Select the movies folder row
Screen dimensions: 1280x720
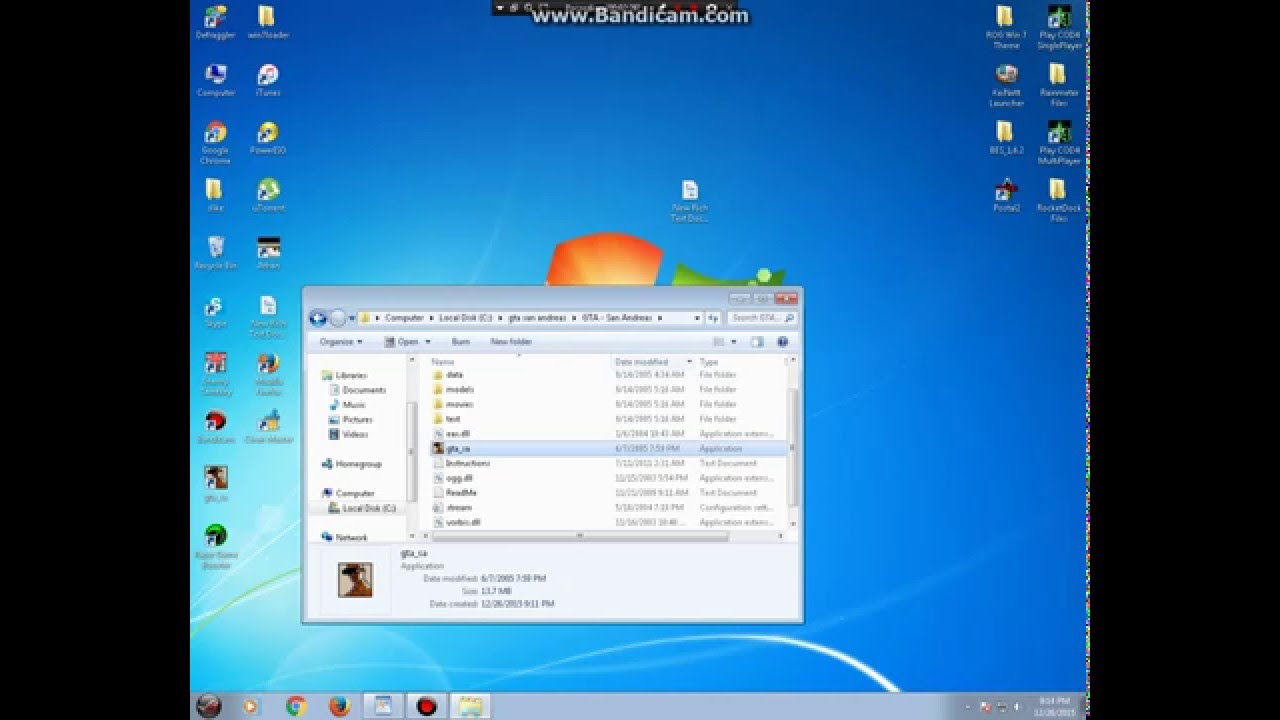[608, 404]
